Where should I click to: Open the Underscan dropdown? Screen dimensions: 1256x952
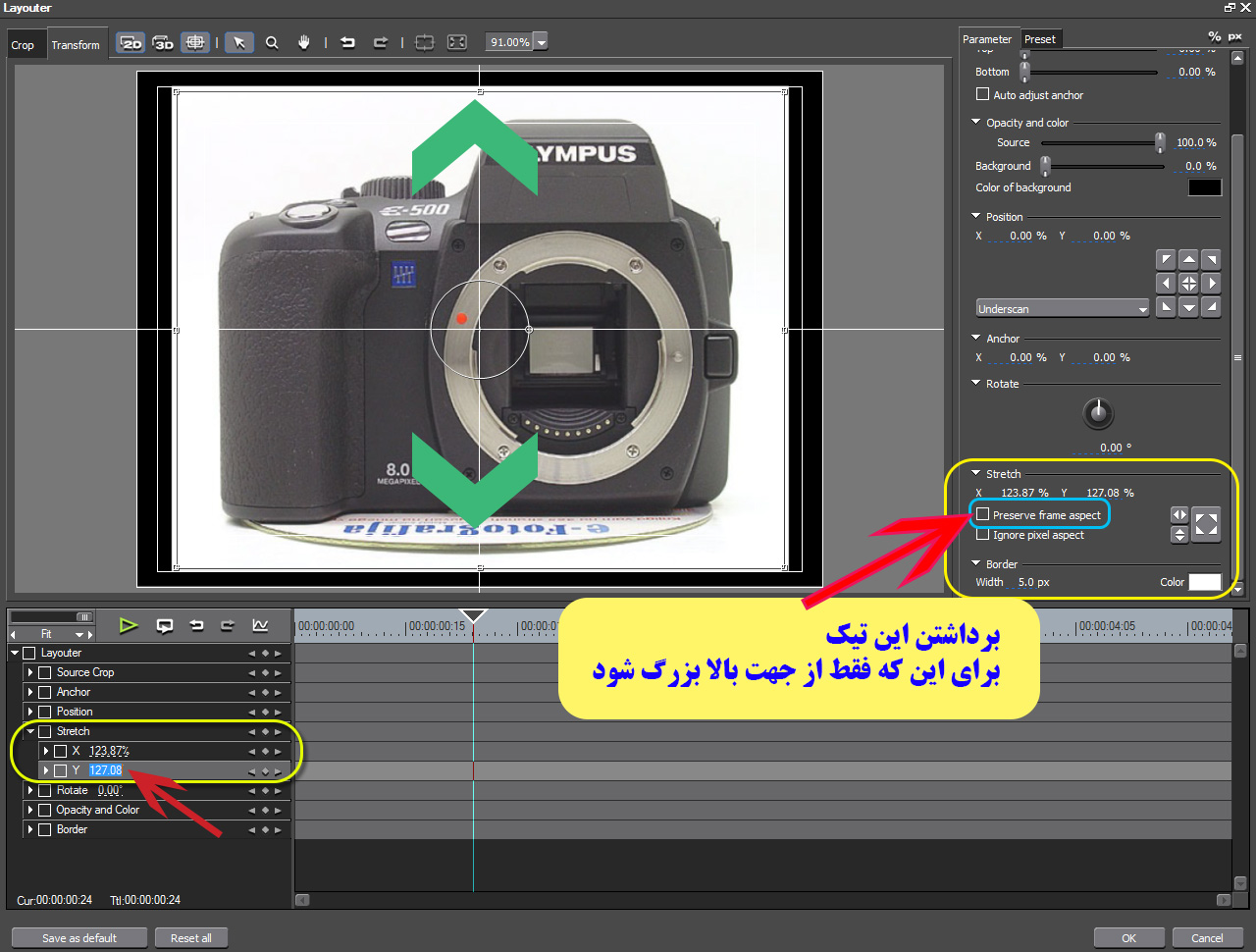pyautogui.click(x=1063, y=308)
